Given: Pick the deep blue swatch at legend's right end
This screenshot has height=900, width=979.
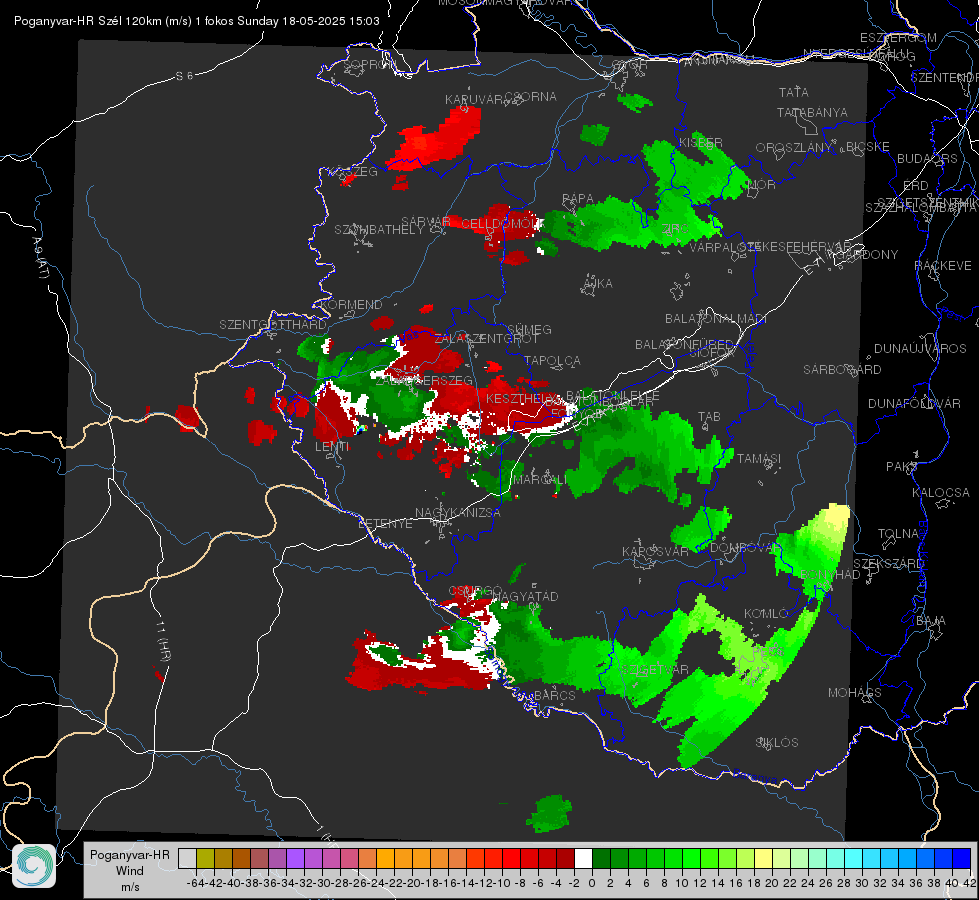Looking at the screenshot, I should pyautogui.click(x=962, y=858).
